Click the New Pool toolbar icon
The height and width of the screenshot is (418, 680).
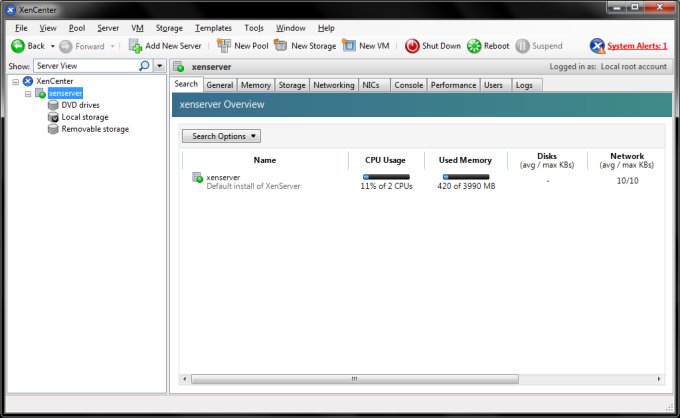pyautogui.click(x=224, y=46)
